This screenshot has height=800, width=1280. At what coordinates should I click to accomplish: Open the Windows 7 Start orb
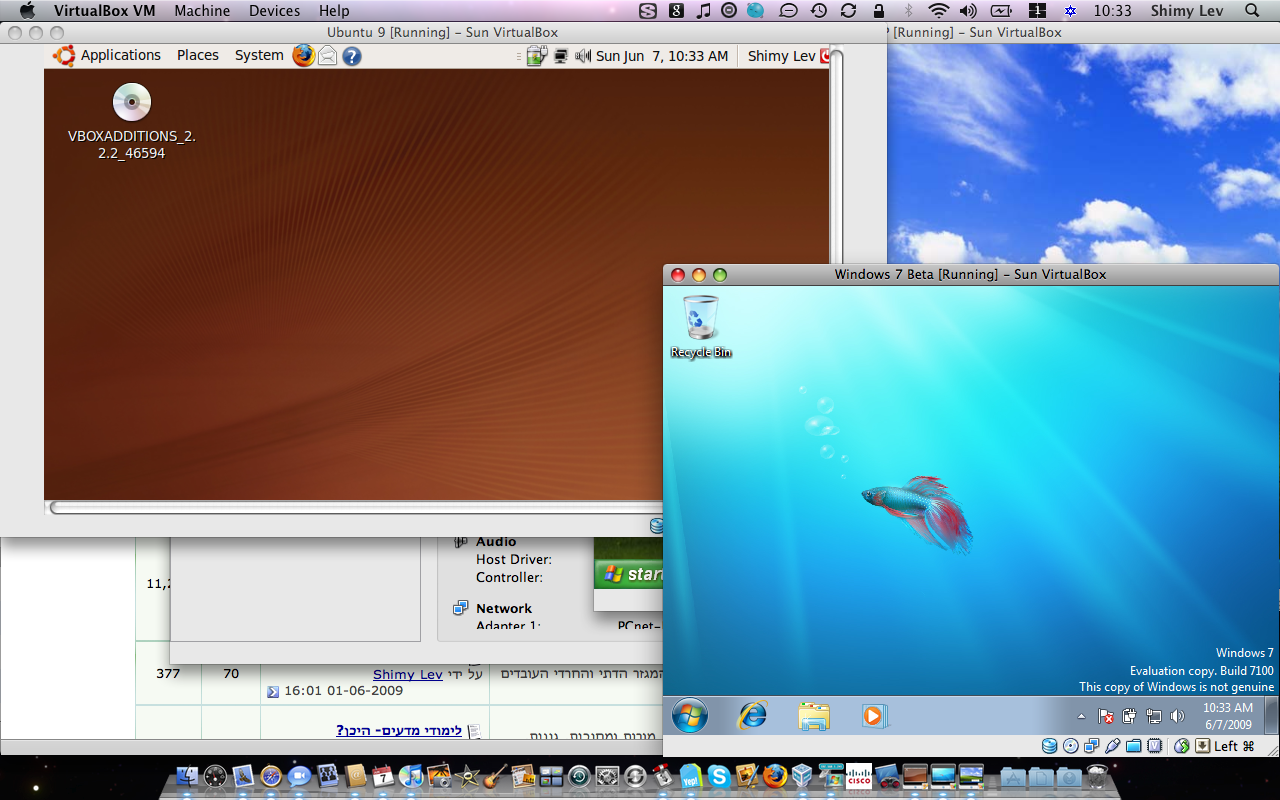click(690, 715)
